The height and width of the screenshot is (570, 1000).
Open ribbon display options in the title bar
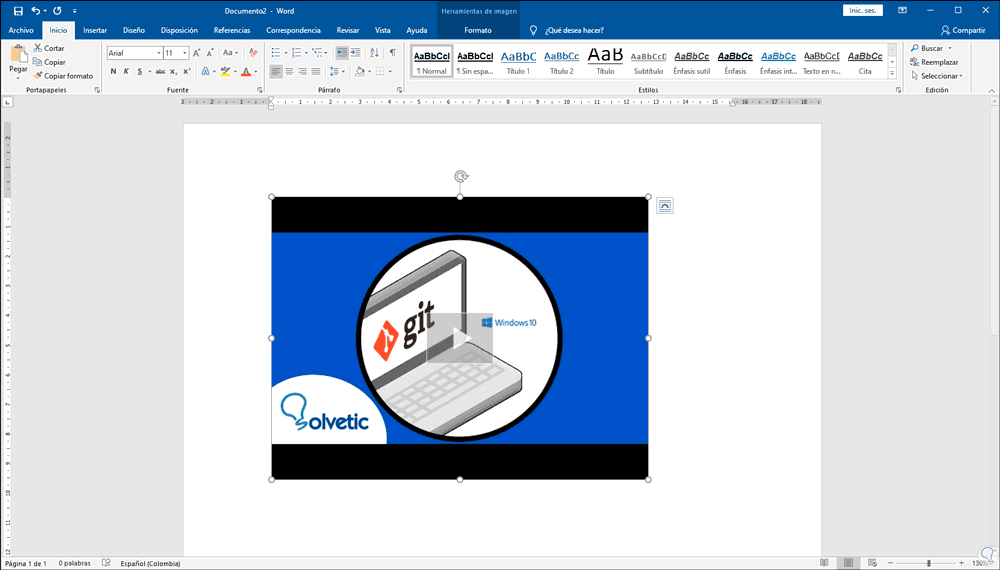point(902,10)
